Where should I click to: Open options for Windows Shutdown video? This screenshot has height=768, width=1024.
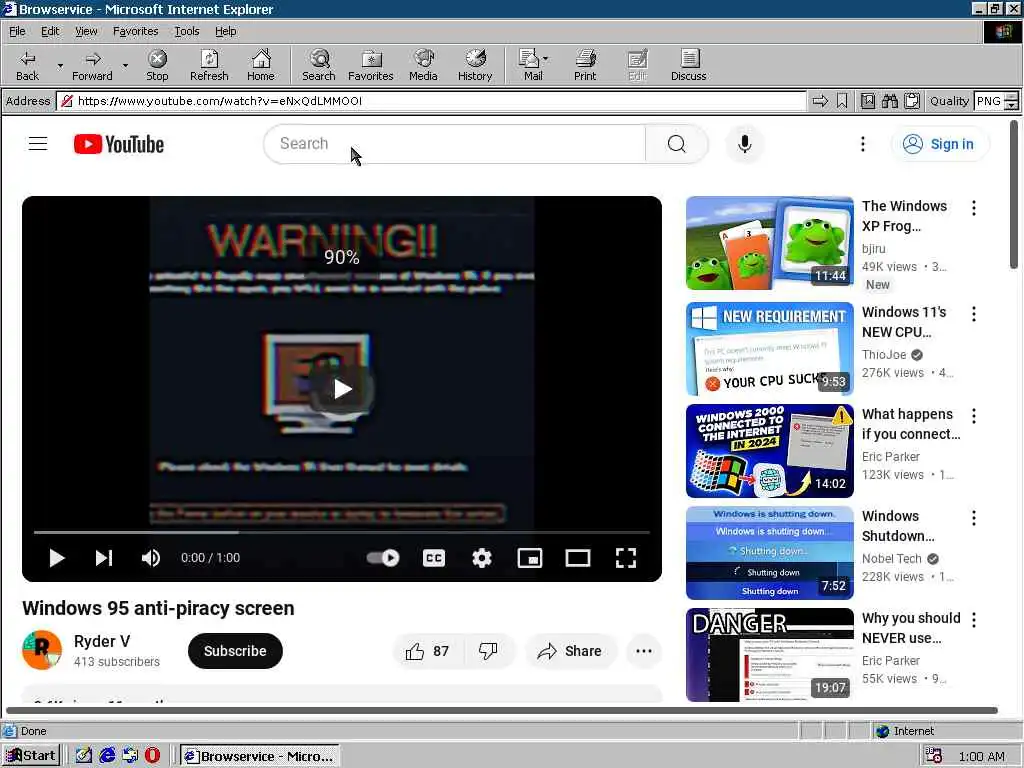click(974, 518)
